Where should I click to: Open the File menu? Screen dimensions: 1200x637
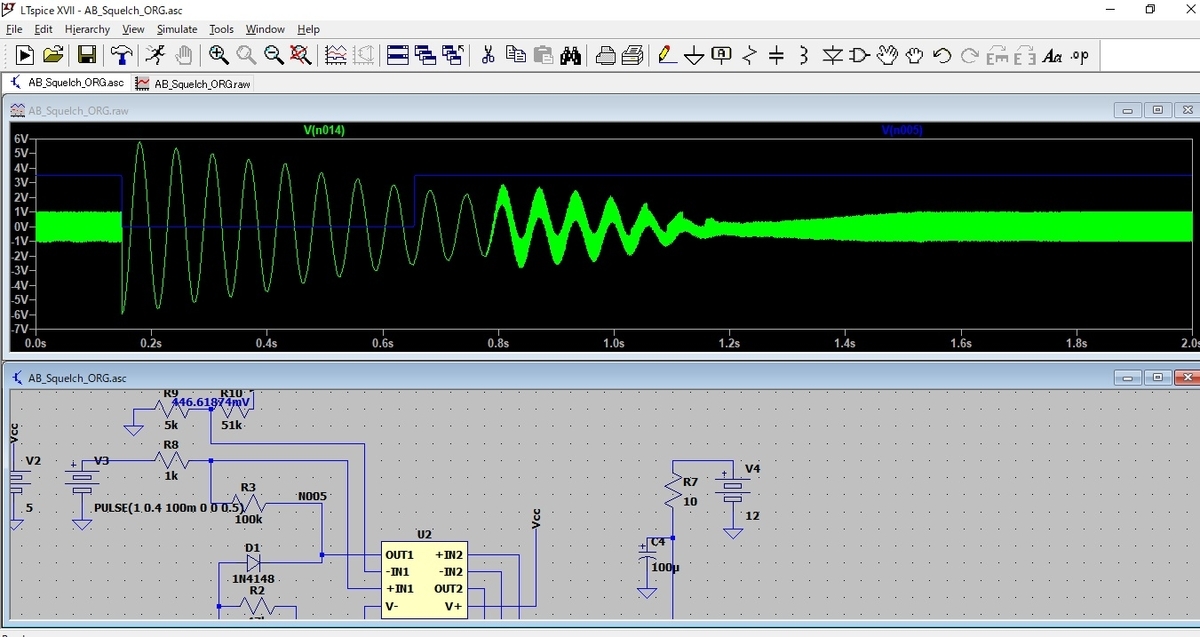click(16, 29)
